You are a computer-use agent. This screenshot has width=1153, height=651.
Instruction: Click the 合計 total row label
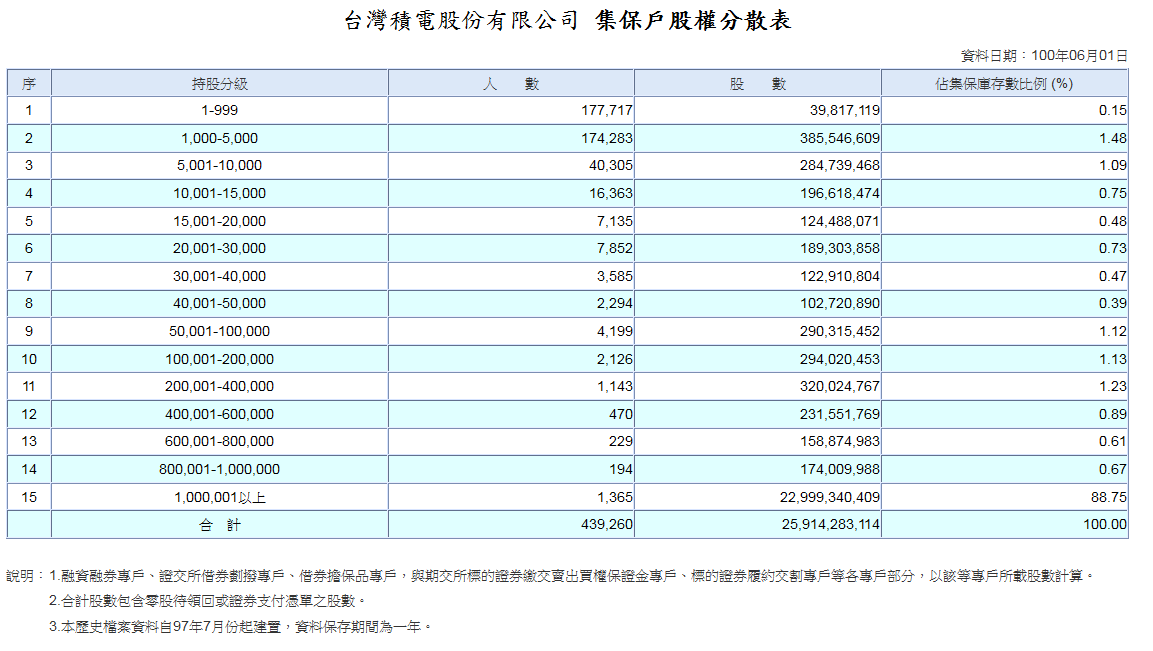pos(219,525)
